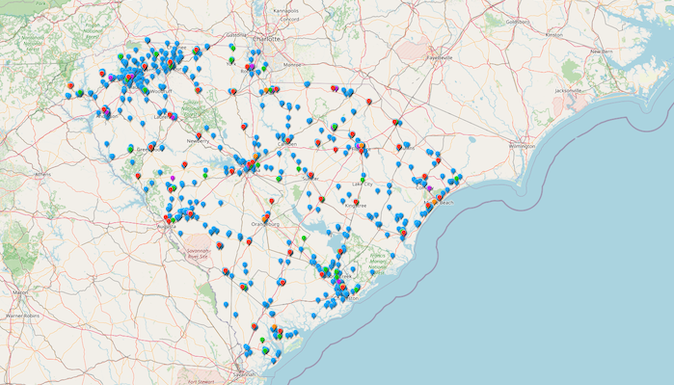Click the red marker on Camden

point(288,140)
